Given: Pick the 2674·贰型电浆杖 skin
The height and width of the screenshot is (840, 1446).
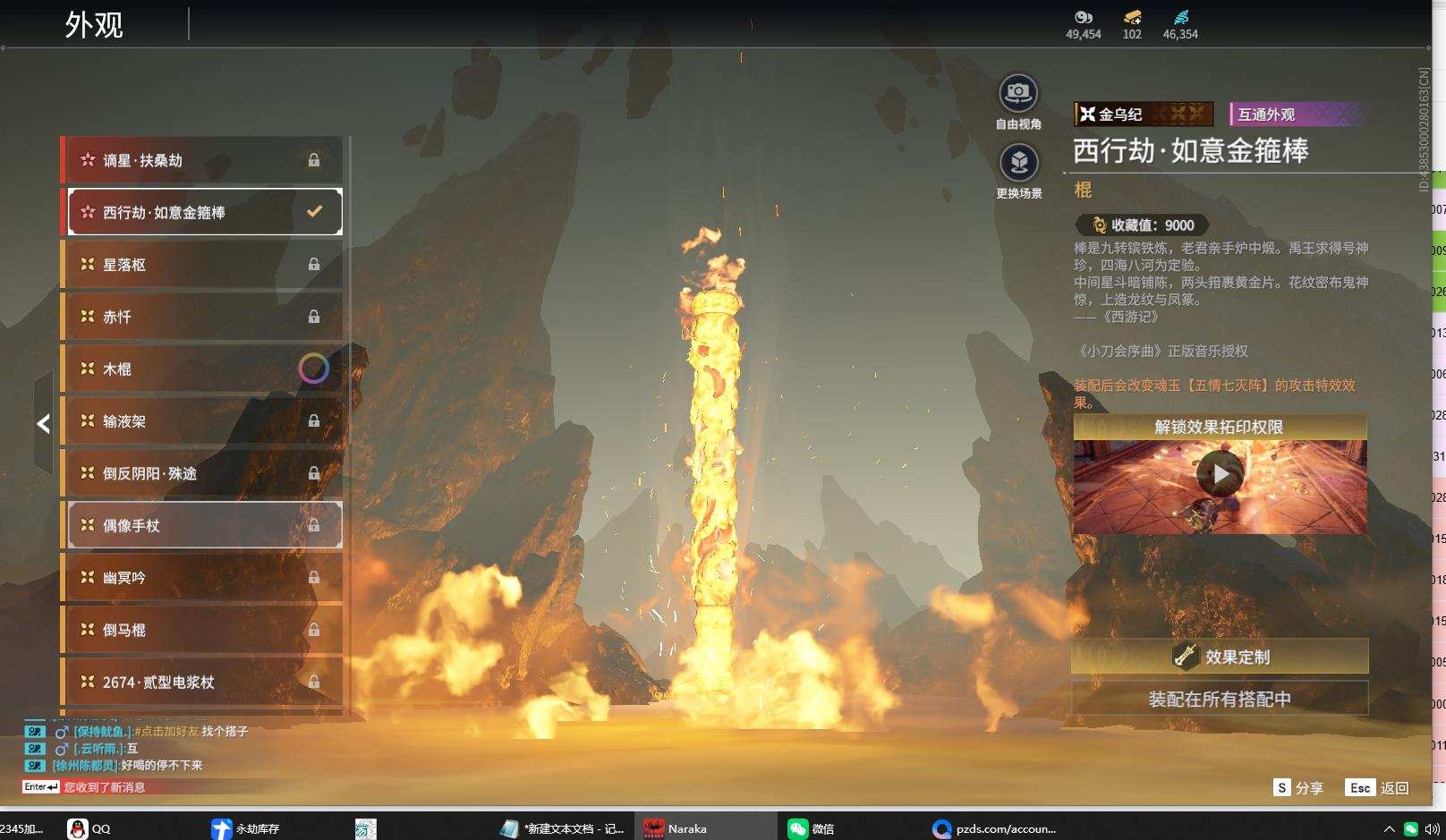Looking at the screenshot, I should [x=201, y=682].
